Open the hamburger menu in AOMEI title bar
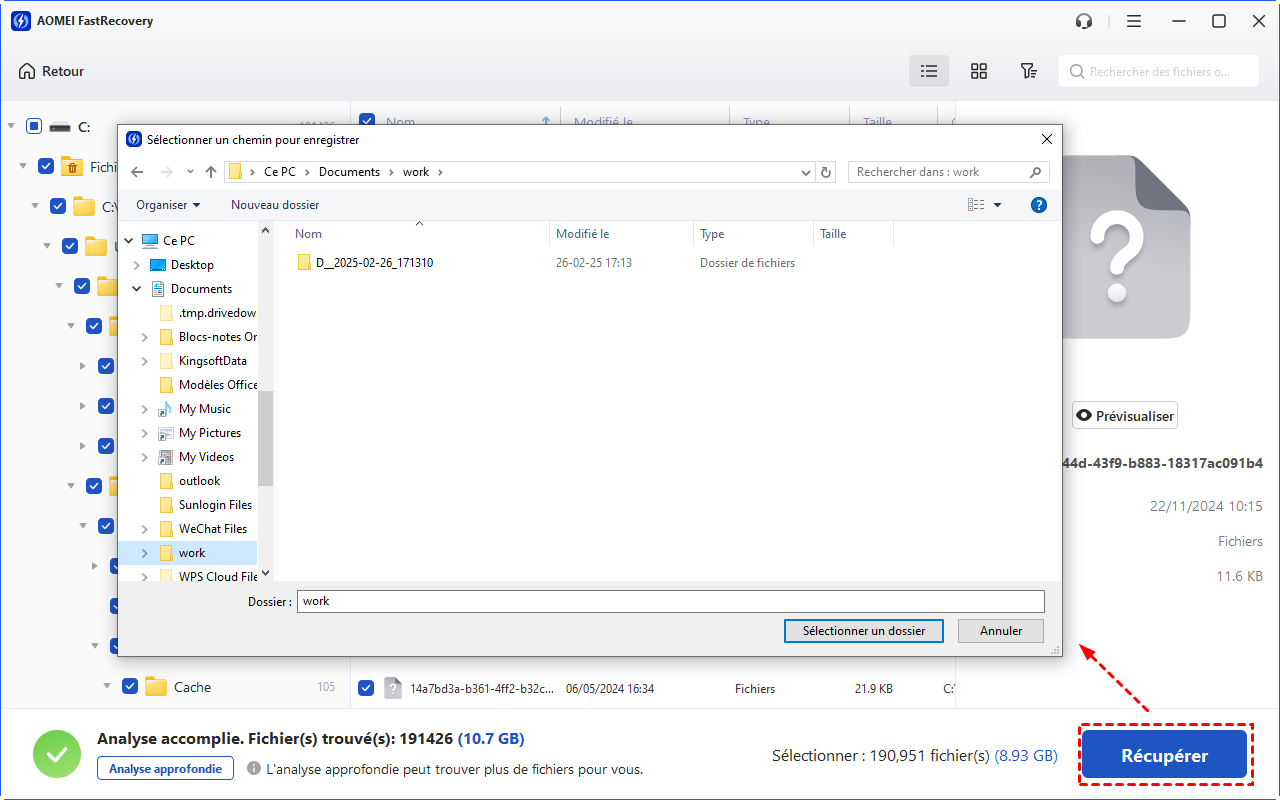 click(1133, 21)
